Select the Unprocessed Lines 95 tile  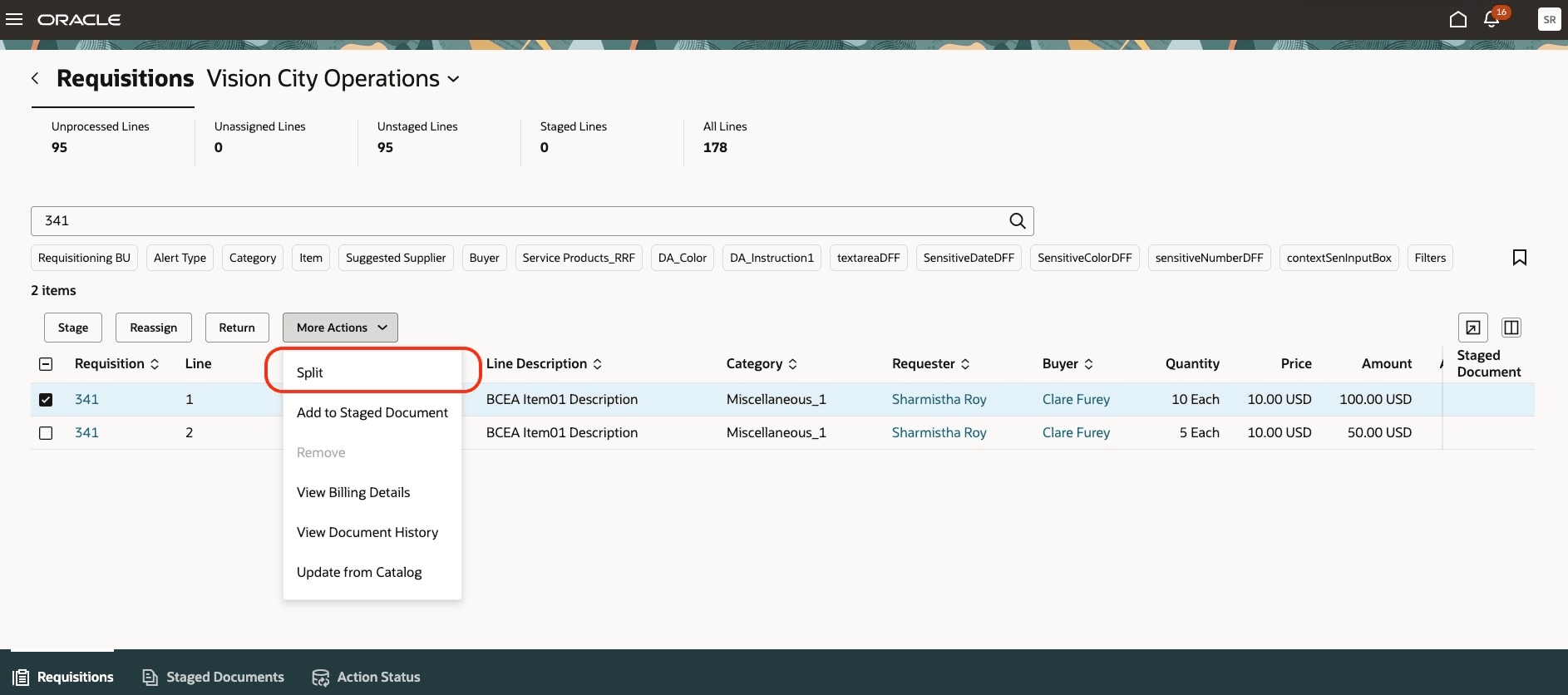[113, 137]
